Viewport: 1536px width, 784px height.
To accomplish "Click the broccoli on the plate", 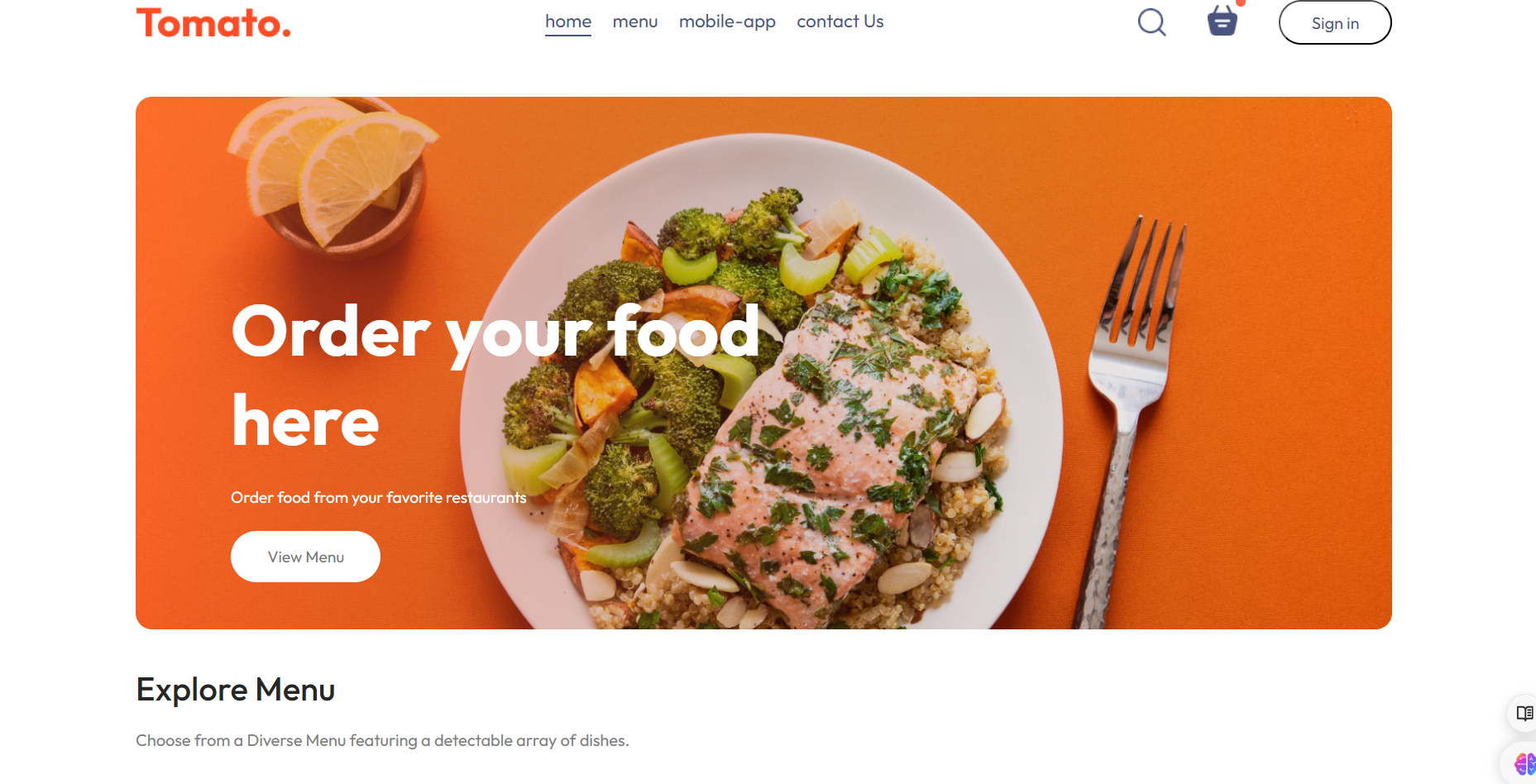I will point(629,298).
